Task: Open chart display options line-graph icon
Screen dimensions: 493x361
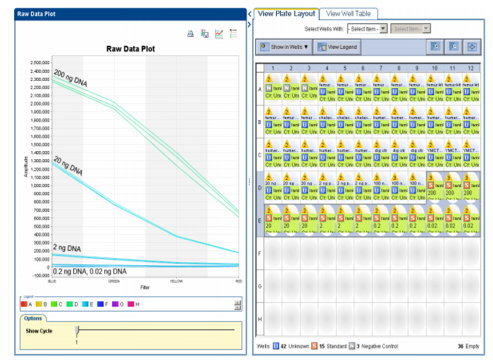Action: click(x=219, y=34)
